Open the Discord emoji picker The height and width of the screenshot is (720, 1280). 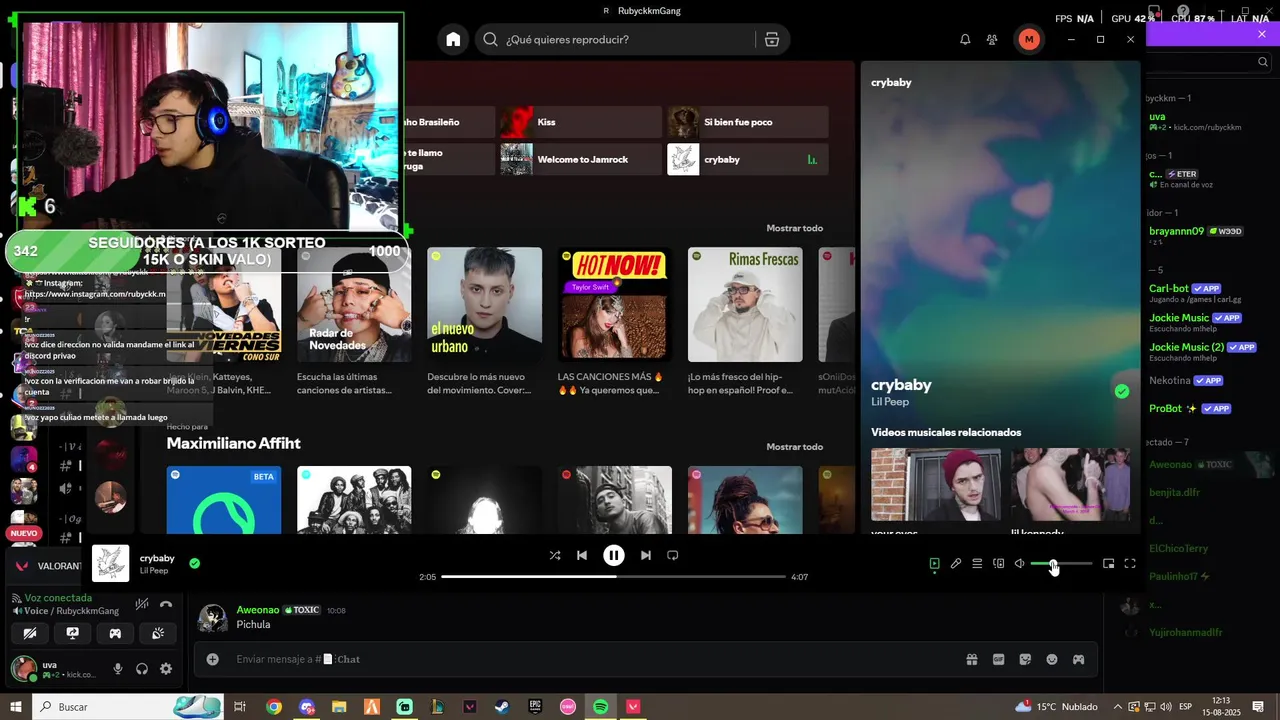coord(1052,659)
